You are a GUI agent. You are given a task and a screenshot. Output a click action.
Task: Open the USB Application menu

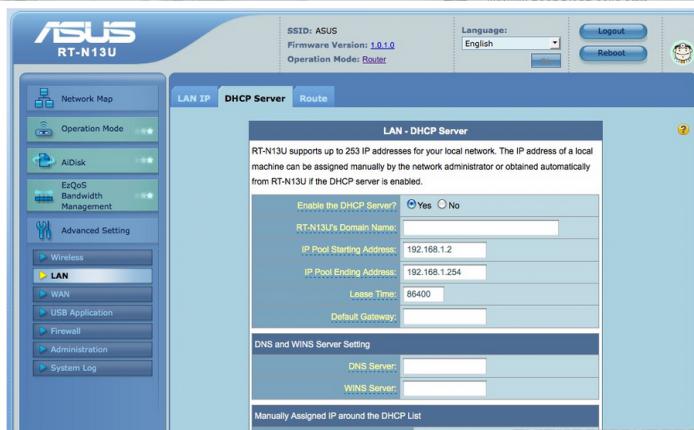(93, 312)
